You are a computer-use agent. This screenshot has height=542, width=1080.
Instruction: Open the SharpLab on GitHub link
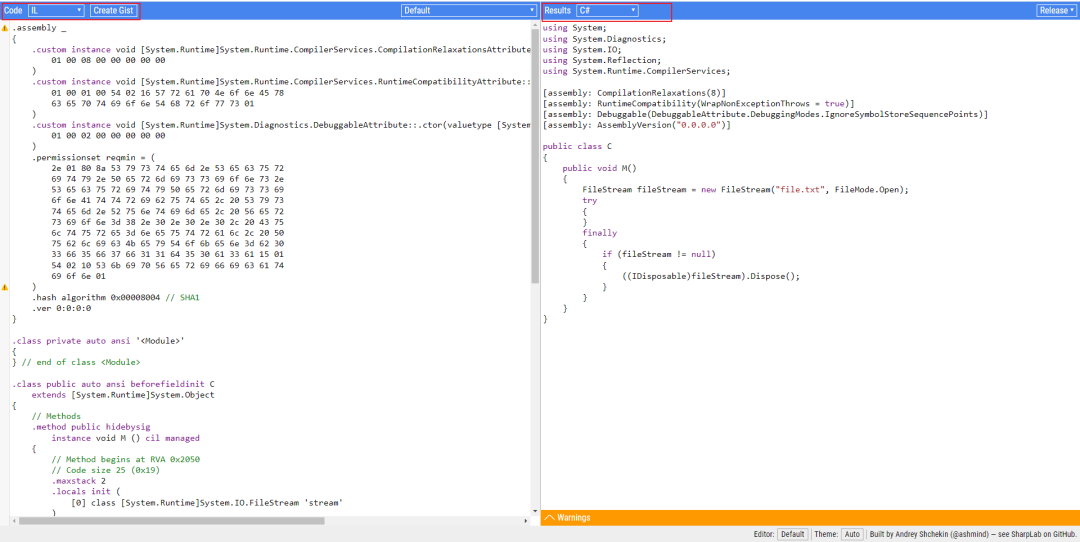coord(1043,534)
